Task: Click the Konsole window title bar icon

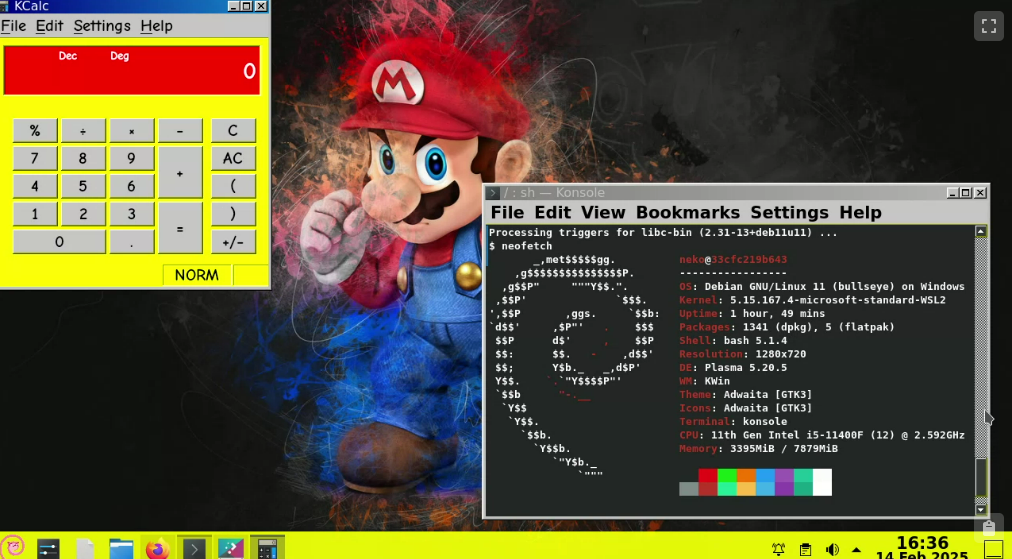Action: (x=492, y=192)
